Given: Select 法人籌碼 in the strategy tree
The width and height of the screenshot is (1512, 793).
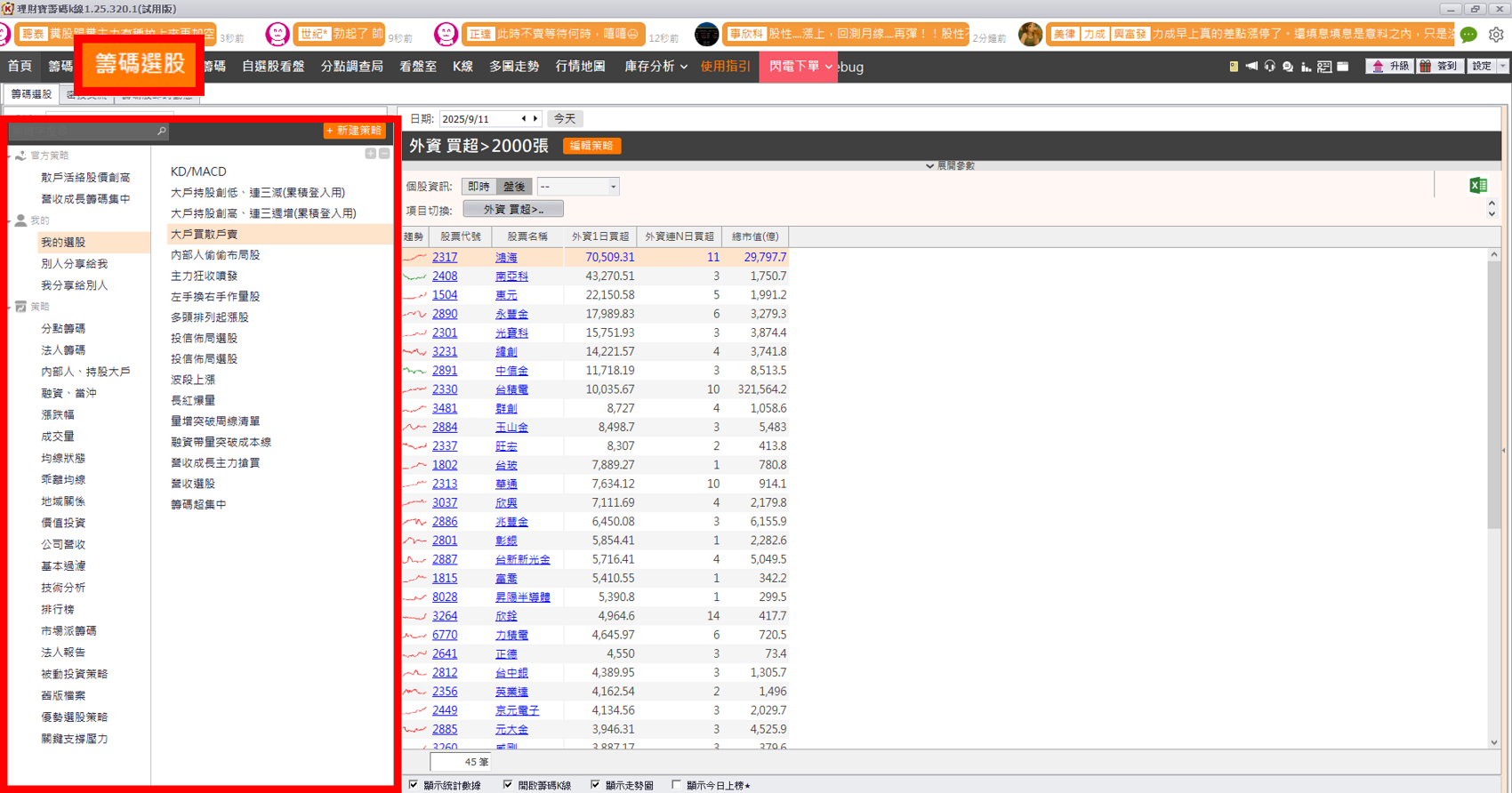Looking at the screenshot, I should click(63, 350).
